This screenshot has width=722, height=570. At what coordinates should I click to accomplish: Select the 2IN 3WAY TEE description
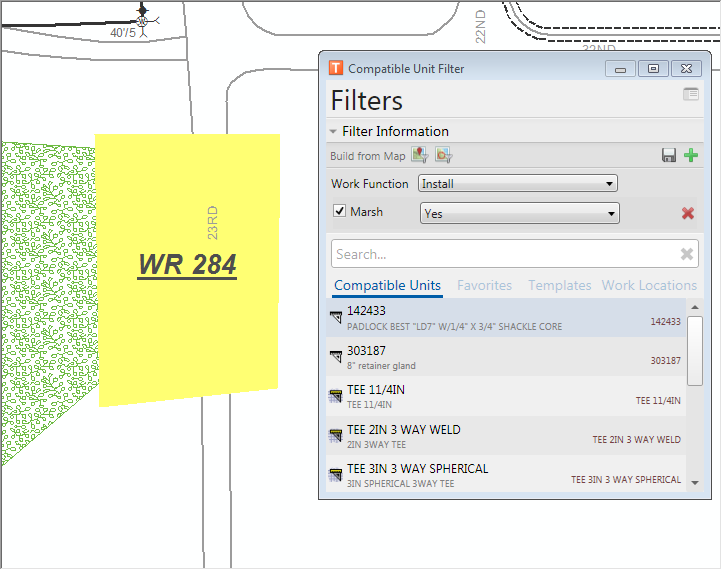(x=376, y=445)
